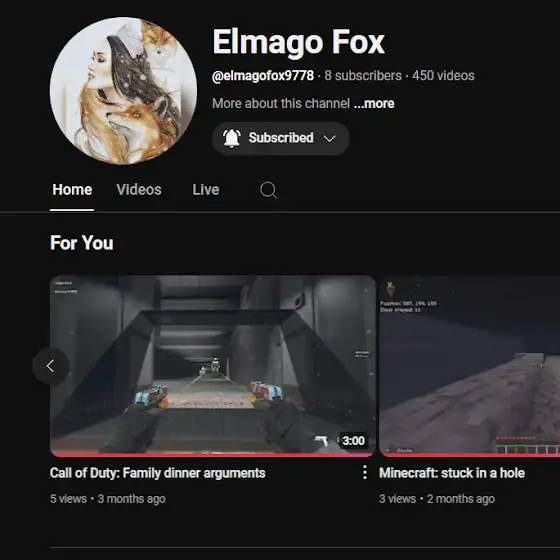Open options menu for Call of Duty video
The height and width of the screenshot is (560, 560).
point(364,472)
